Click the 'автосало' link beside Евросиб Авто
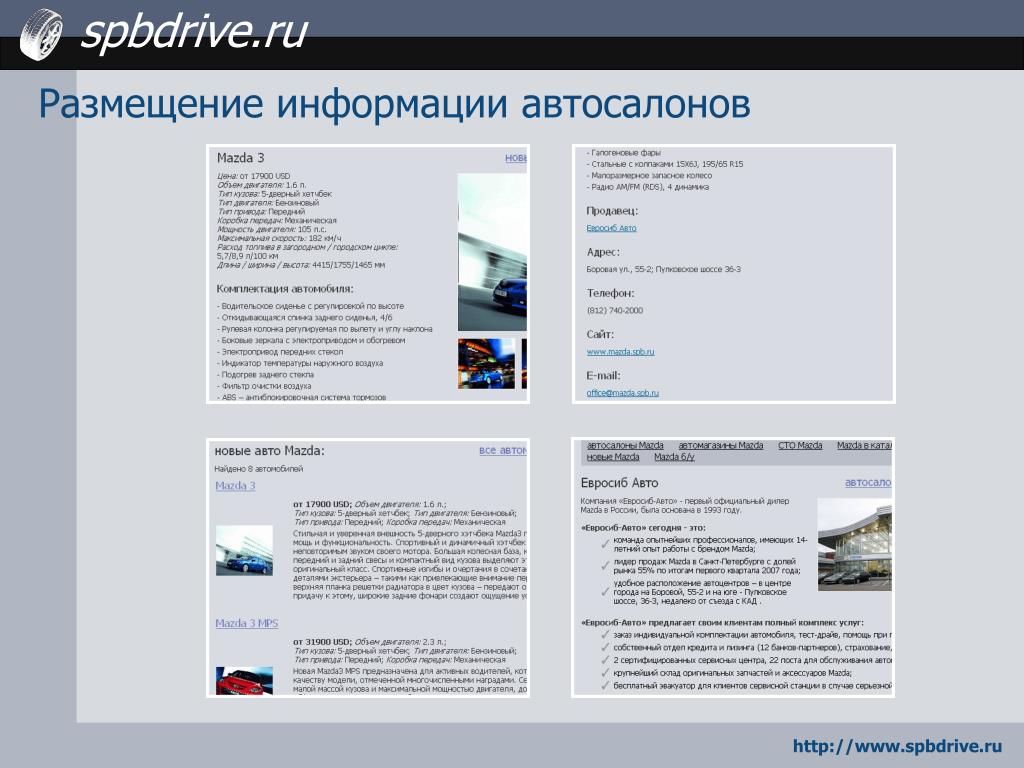Image resolution: width=1024 pixels, height=768 pixels. point(868,483)
